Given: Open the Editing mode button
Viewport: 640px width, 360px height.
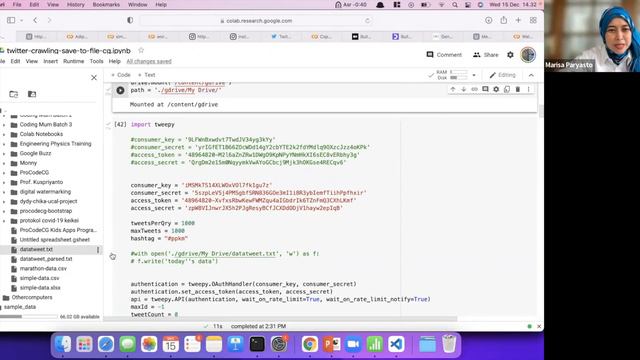Looking at the screenshot, I should tap(503, 75).
